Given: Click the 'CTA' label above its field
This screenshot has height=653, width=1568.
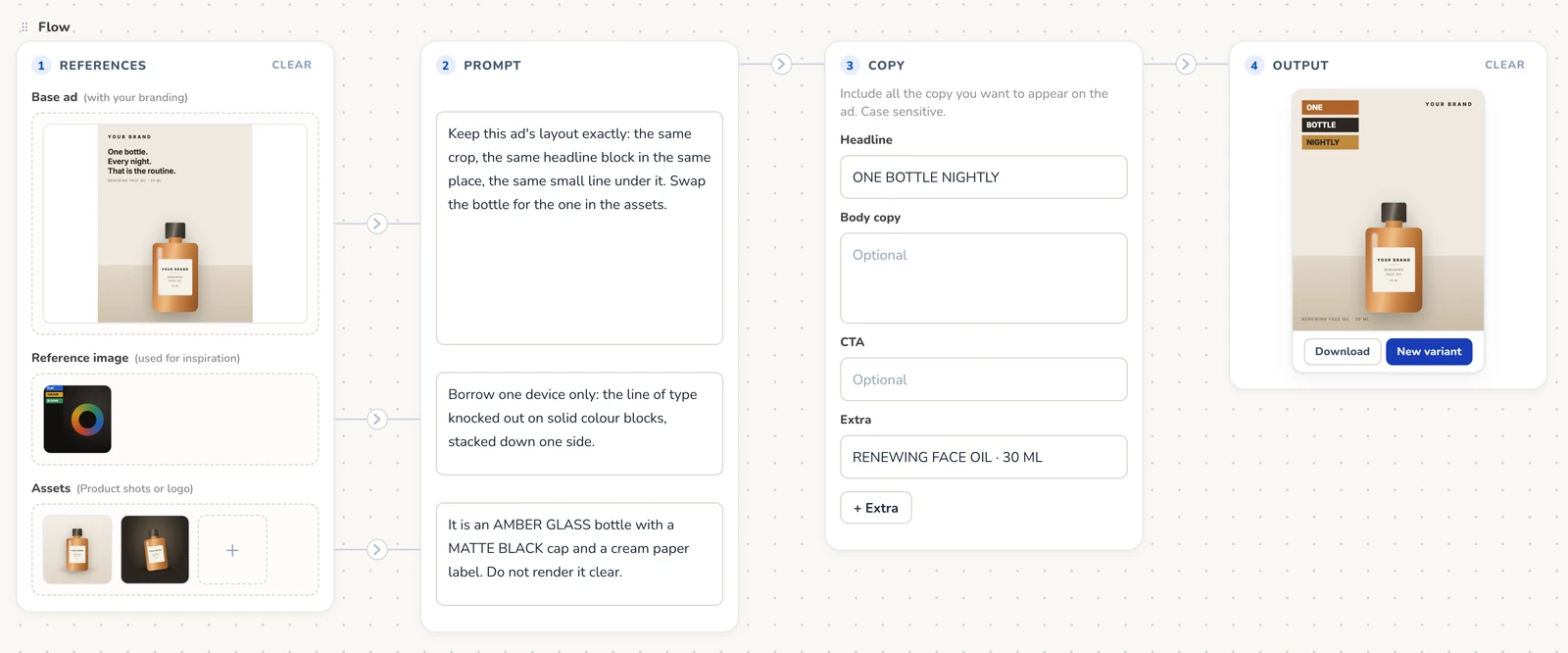Looking at the screenshot, I should point(853,342).
